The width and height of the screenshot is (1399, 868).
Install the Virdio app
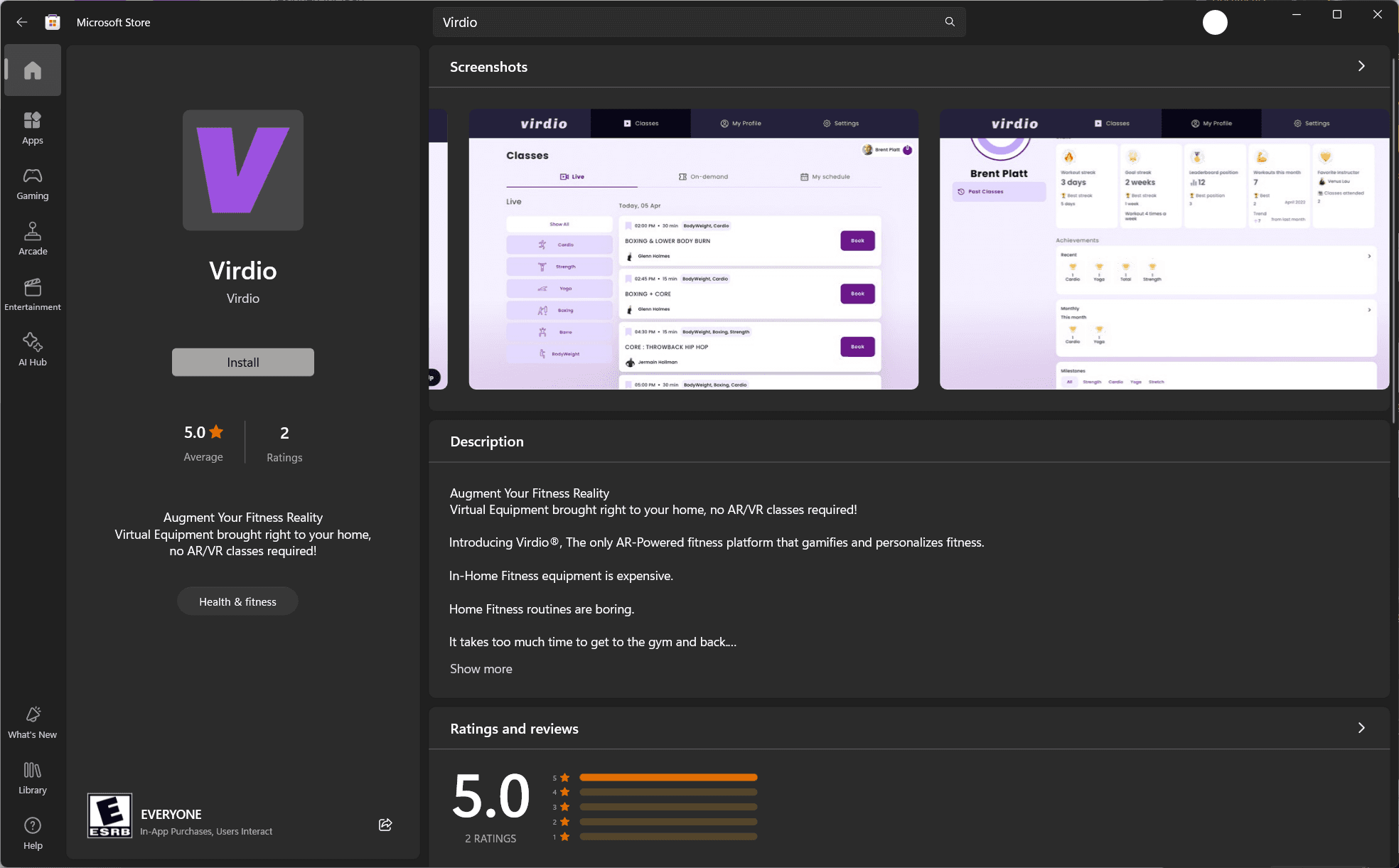[243, 363]
